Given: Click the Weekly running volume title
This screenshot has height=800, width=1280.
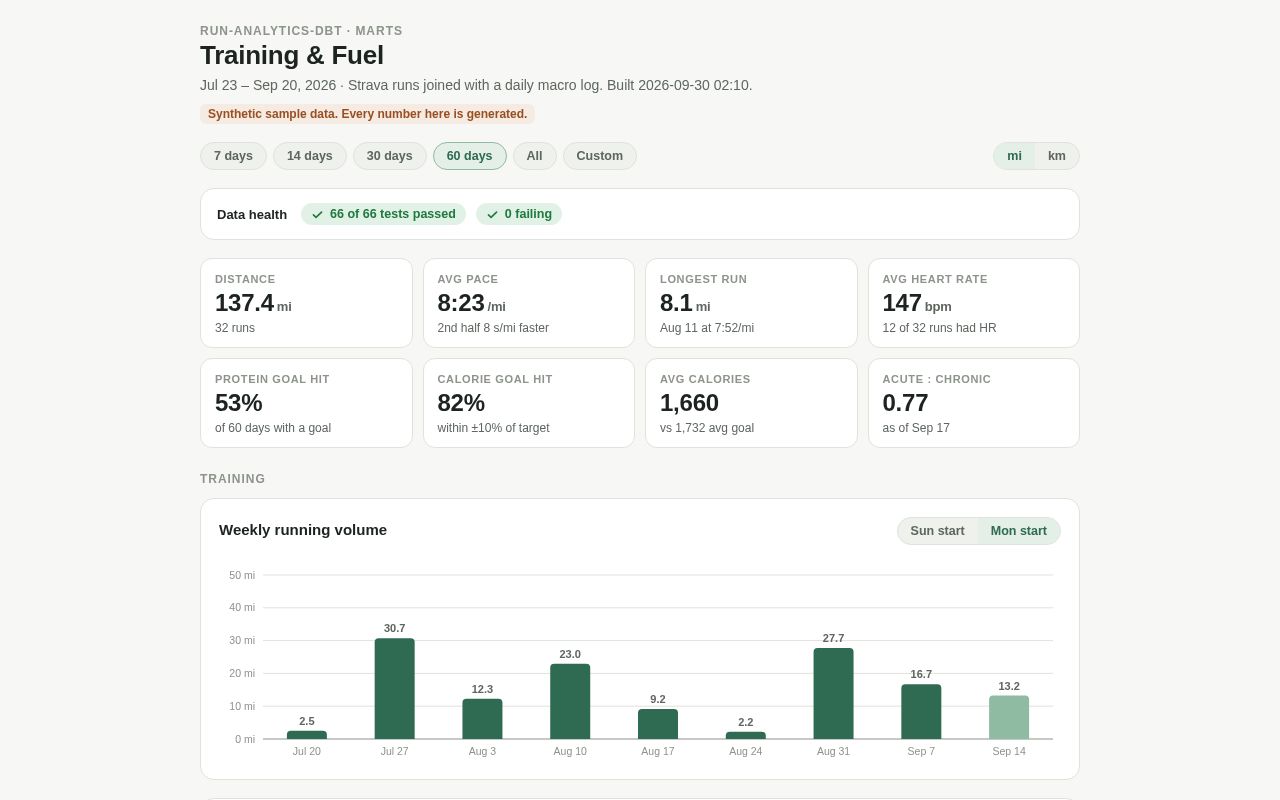Looking at the screenshot, I should pyautogui.click(x=303, y=530).
